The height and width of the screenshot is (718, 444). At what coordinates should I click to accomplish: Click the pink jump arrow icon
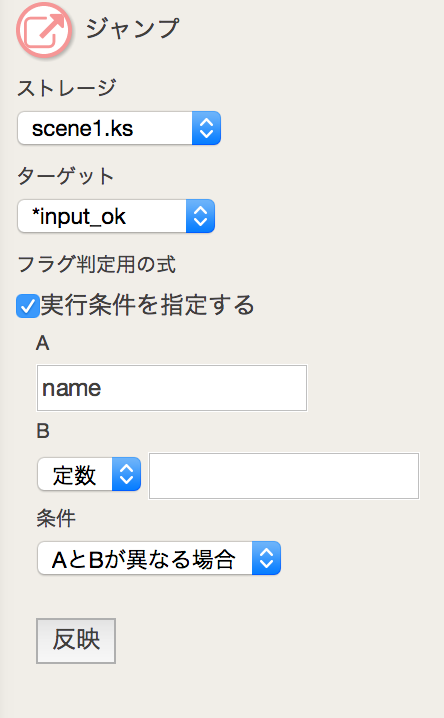(44, 30)
